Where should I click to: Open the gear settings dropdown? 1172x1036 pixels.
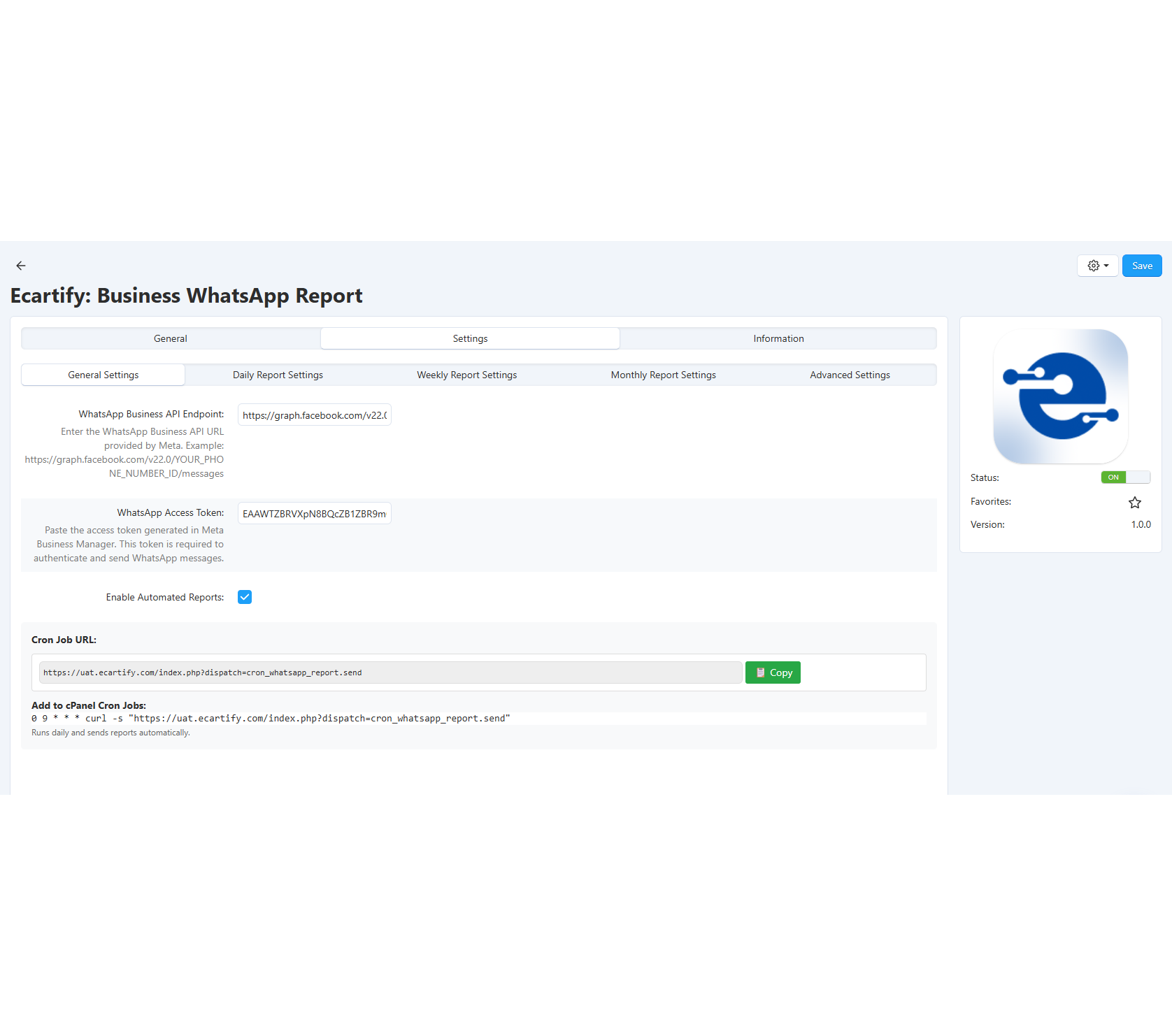(x=1097, y=266)
